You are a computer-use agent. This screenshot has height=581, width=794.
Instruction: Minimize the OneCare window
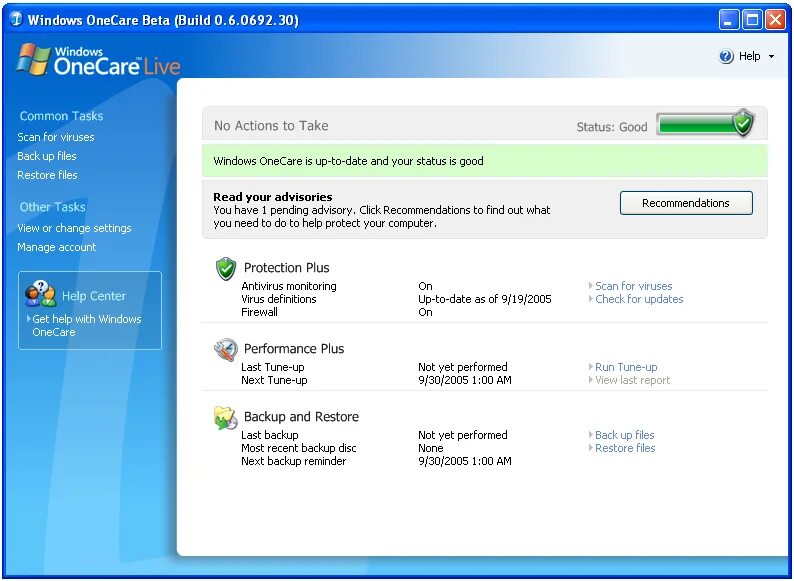pos(729,21)
